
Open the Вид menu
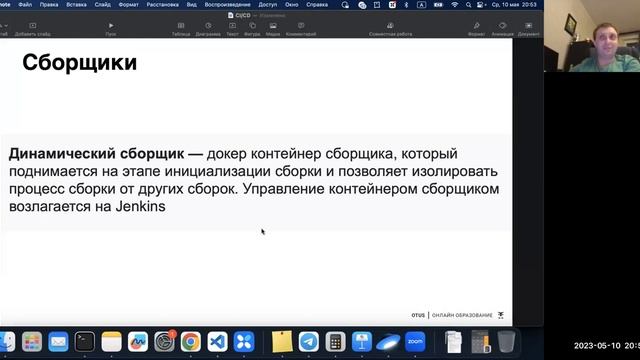coord(191,5)
